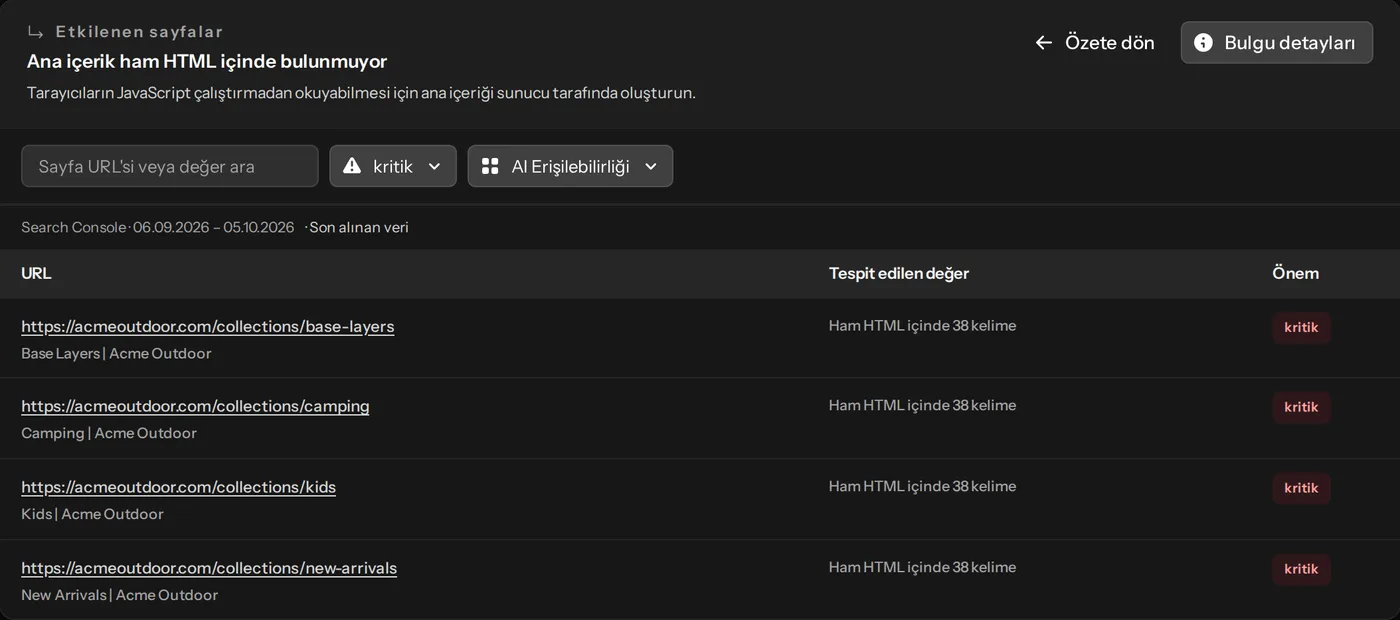The height and width of the screenshot is (620, 1400).
Task: Click the detected value in new-arrivals row
Action: (x=922, y=567)
